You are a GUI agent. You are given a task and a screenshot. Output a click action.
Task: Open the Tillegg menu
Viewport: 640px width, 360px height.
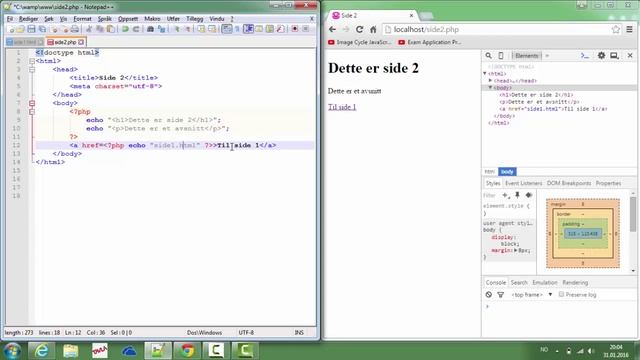[195, 19]
